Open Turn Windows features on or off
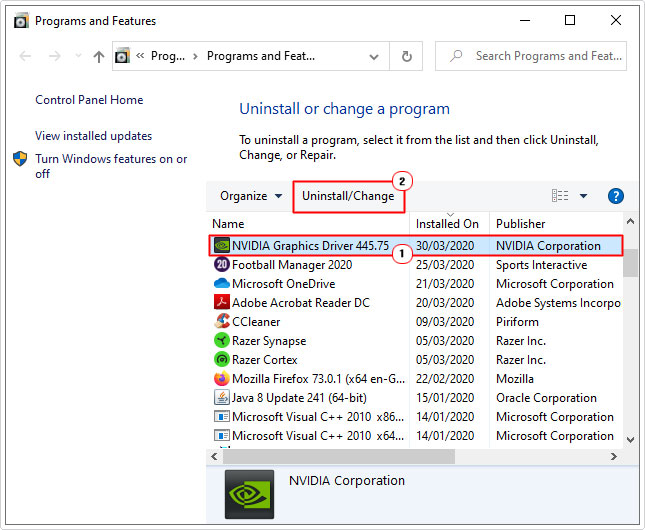The image size is (645, 530). click(x=111, y=166)
